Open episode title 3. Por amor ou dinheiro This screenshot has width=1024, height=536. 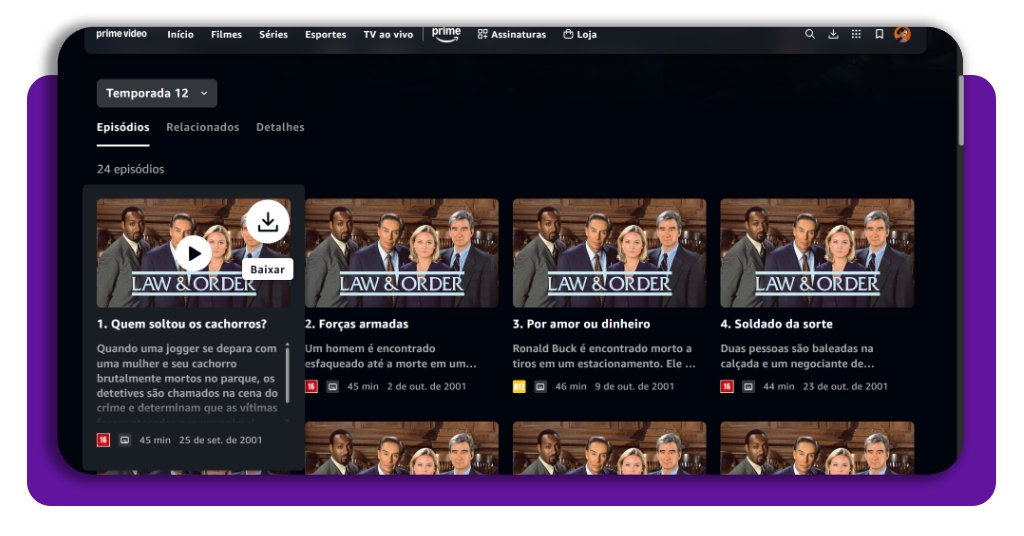tap(581, 324)
